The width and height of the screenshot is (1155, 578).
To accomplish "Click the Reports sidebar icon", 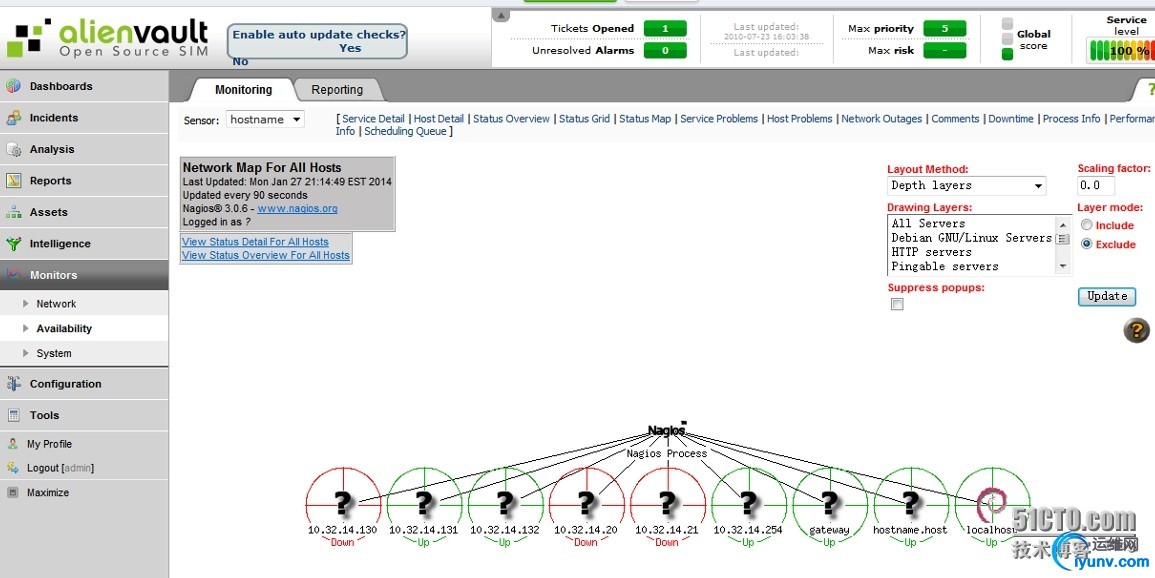I will click(x=13, y=180).
